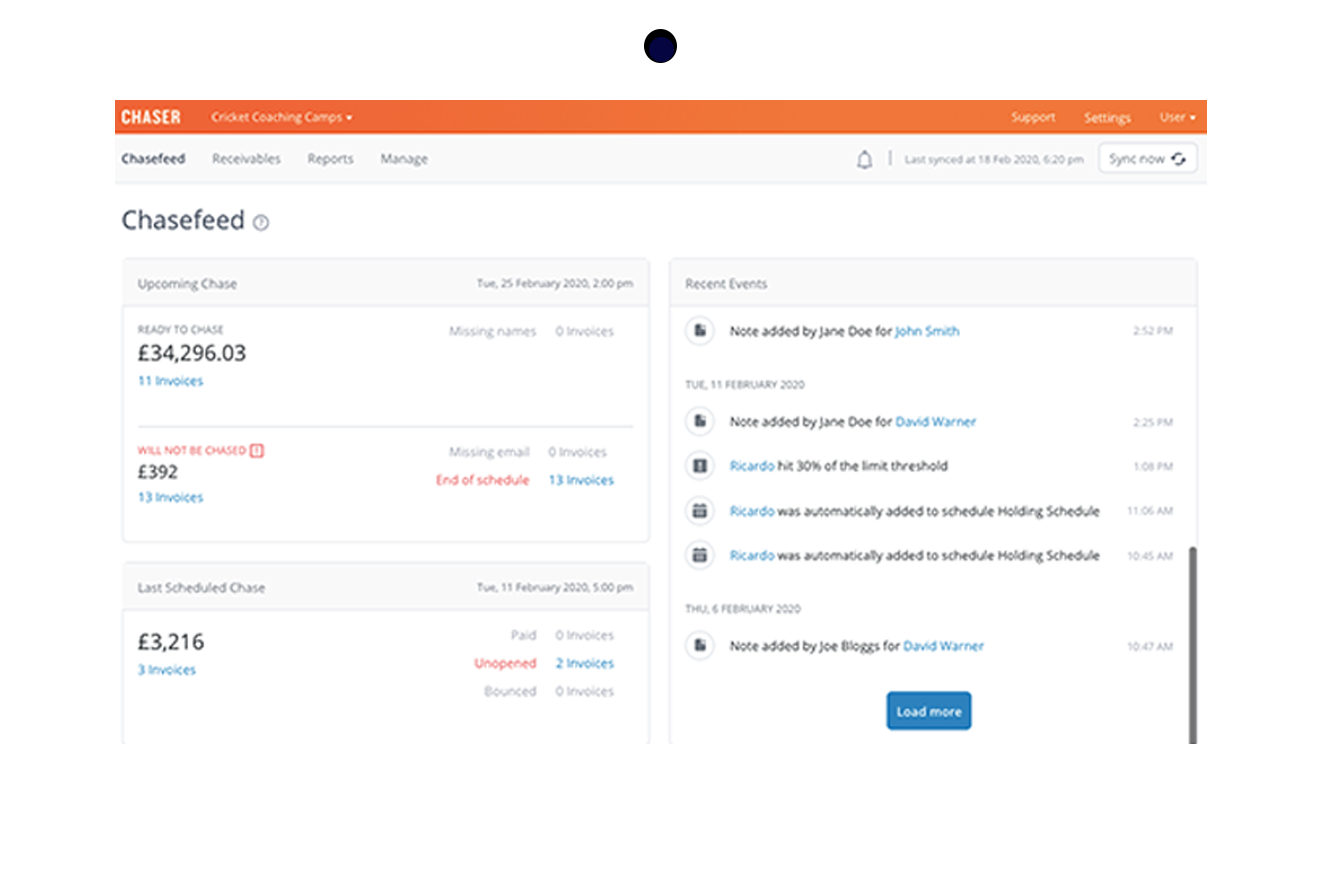This screenshot has width=1324, height=874.
Task: Switch to the Chasefeed tab
Action: (153, 159)
